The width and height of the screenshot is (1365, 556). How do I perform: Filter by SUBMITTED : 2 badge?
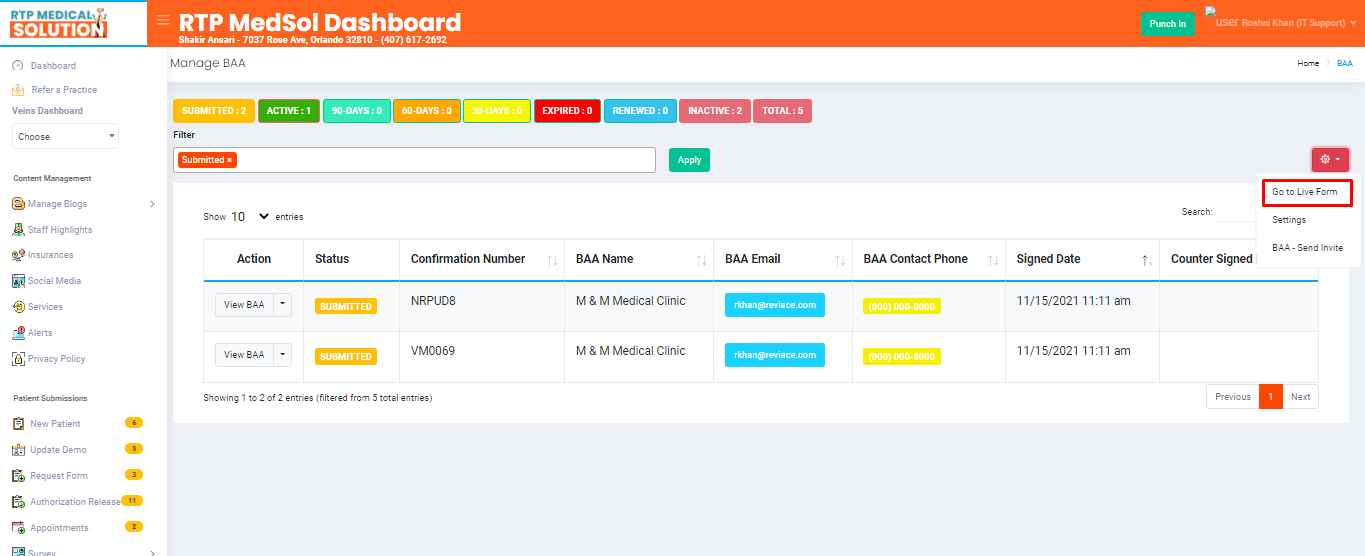pyautogui.click(x=214, y=111)
